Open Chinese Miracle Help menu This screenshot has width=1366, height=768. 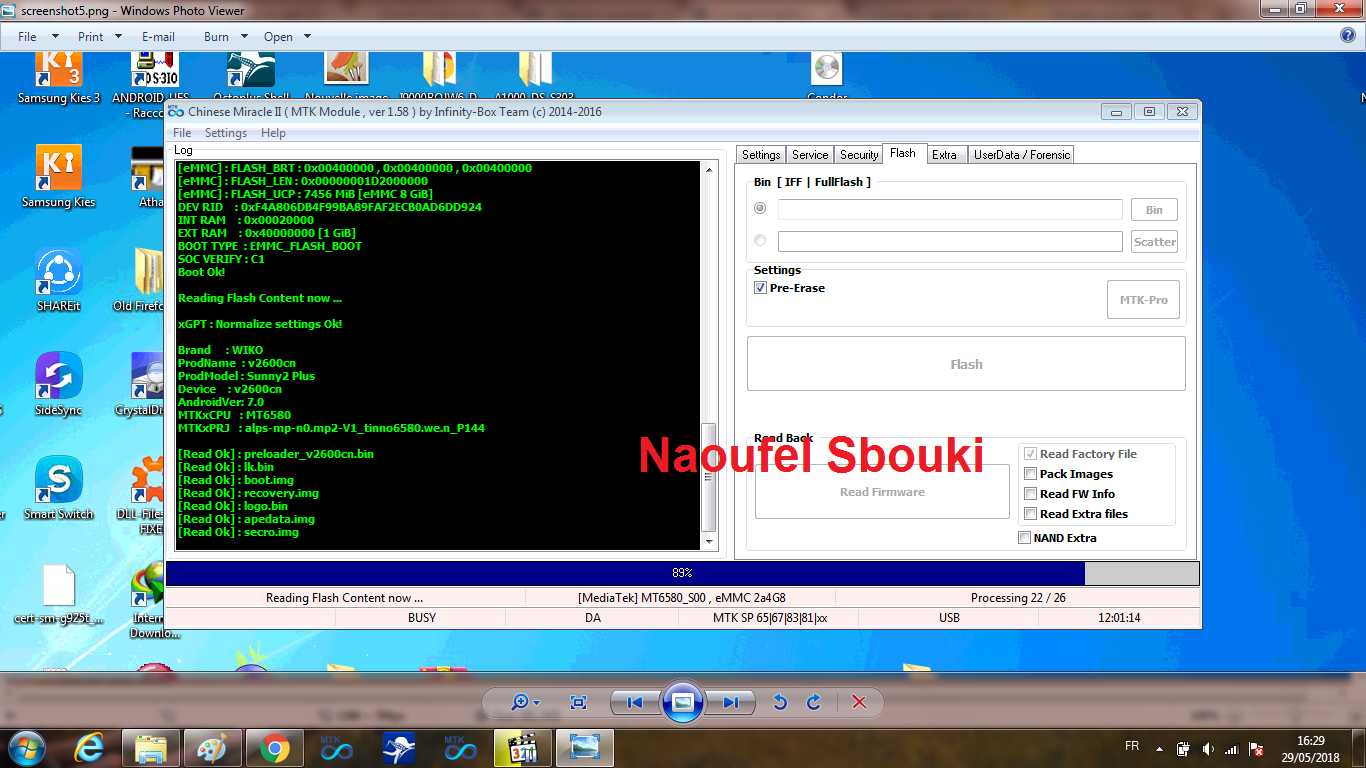[x=273, y=133]
